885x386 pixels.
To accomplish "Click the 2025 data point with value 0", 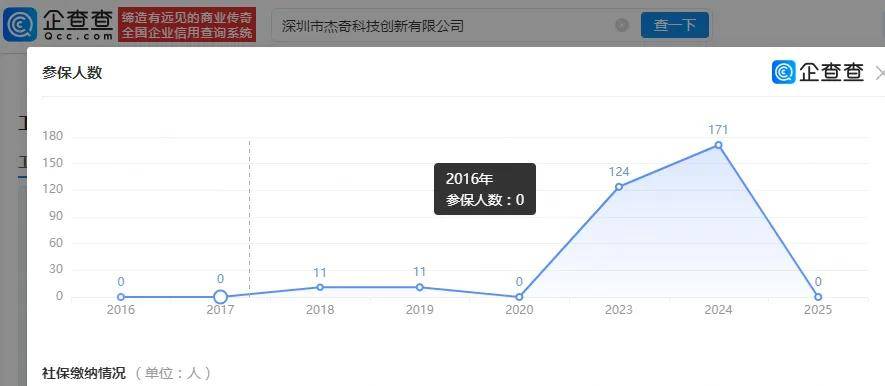I will tap(818, 297).
